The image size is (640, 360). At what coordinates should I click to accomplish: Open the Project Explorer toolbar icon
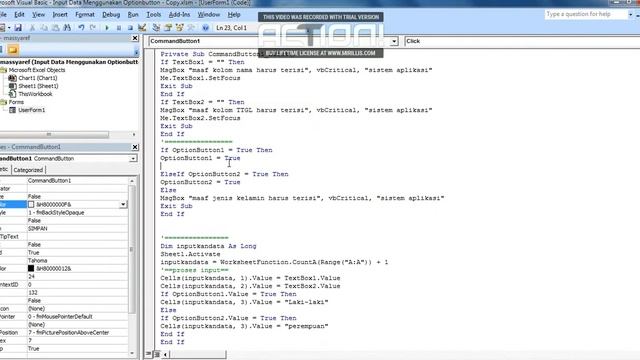156,28
